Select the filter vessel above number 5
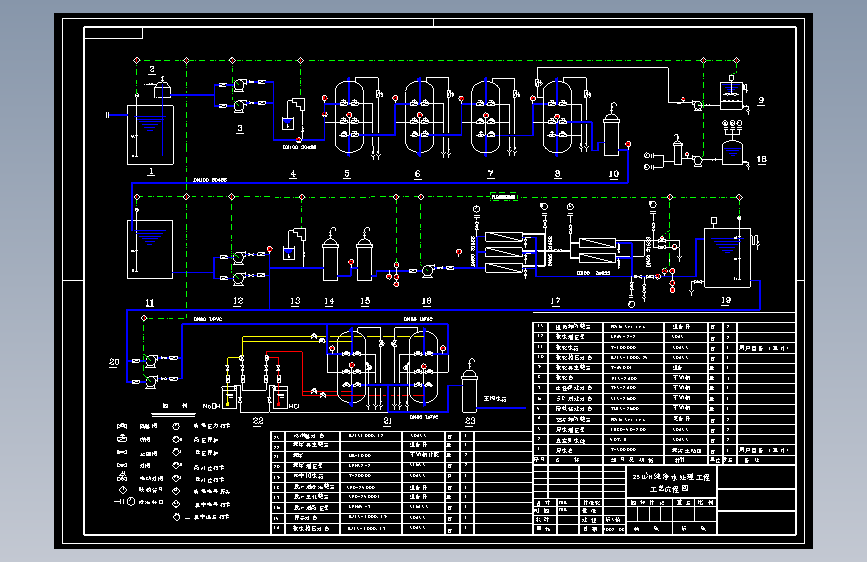 pos(349,117)
